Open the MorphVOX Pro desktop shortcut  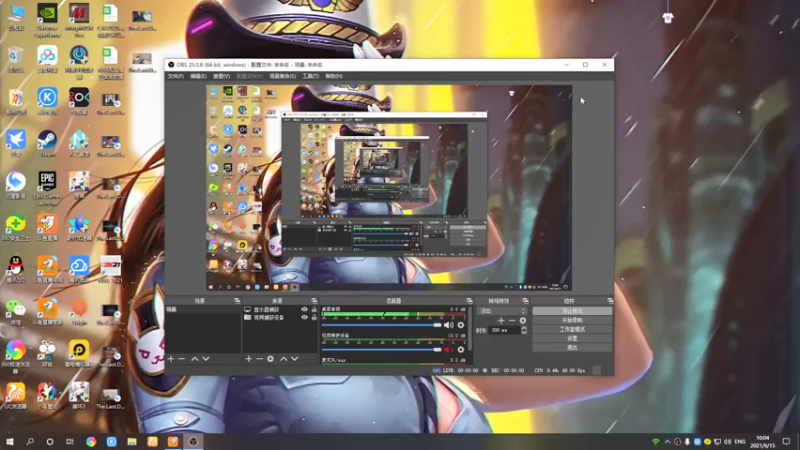pyautogui.click(x=79, y=20)
